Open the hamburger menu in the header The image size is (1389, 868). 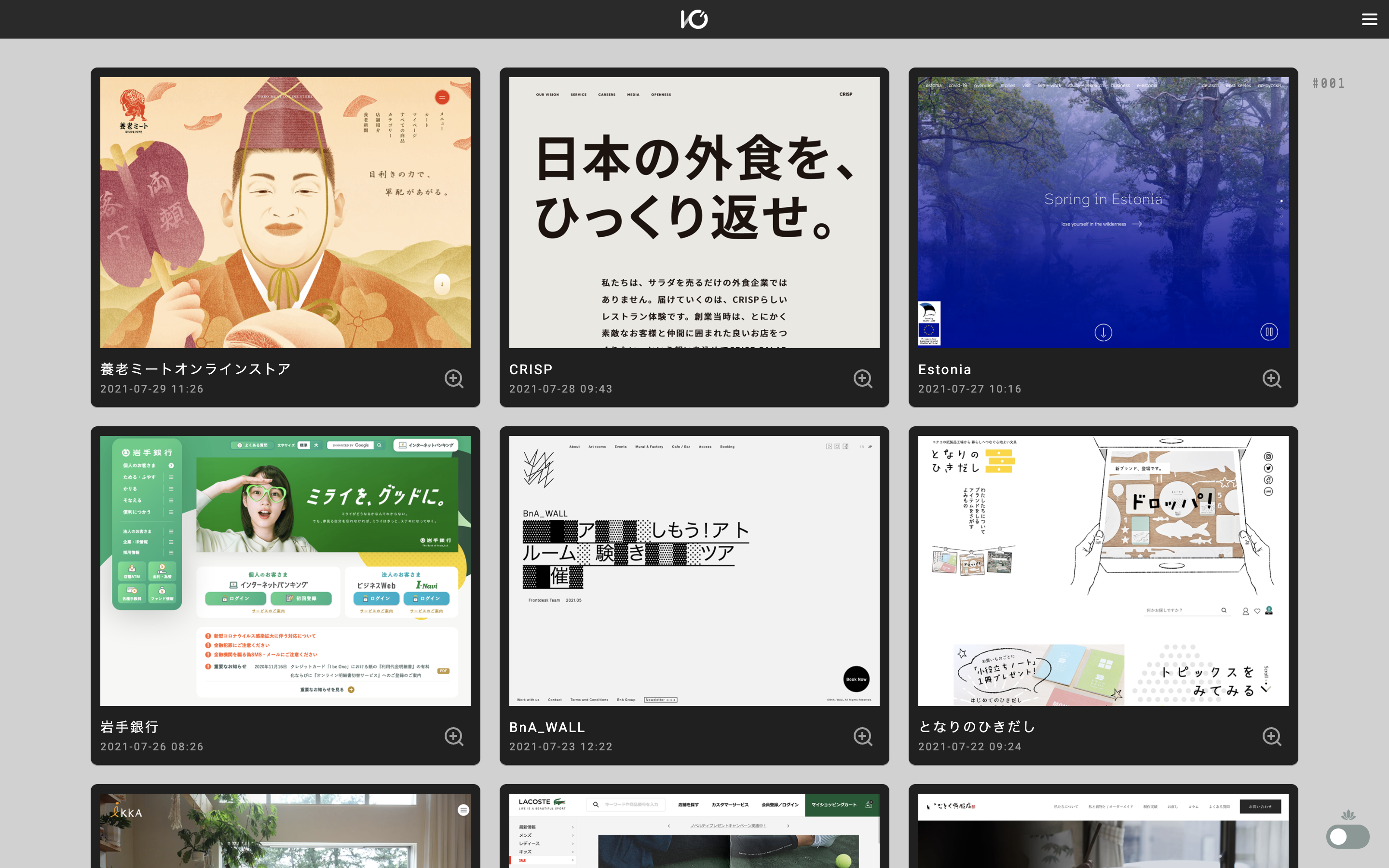pos(1370,19)
